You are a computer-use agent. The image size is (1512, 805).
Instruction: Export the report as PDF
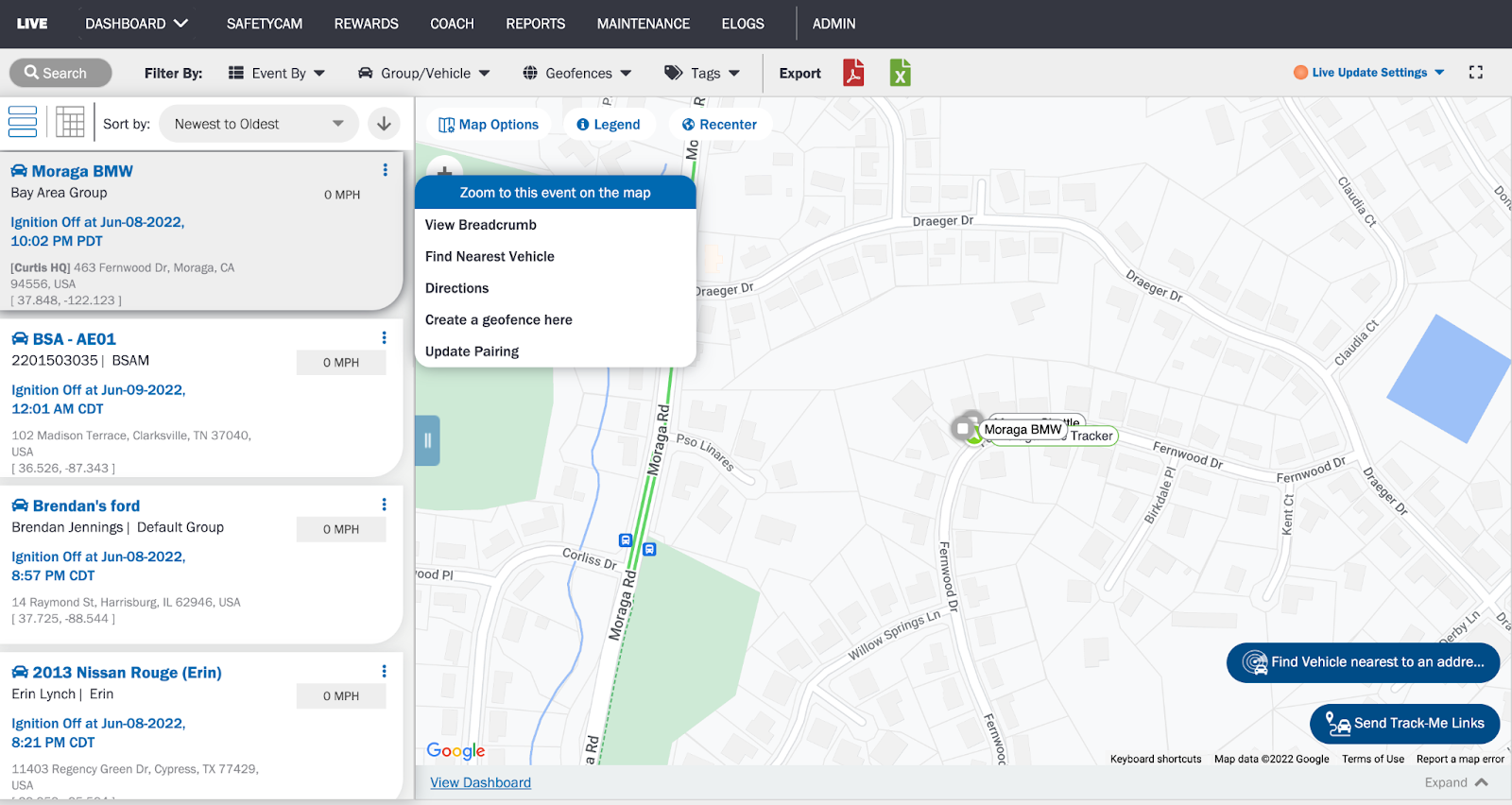point(853,73)
